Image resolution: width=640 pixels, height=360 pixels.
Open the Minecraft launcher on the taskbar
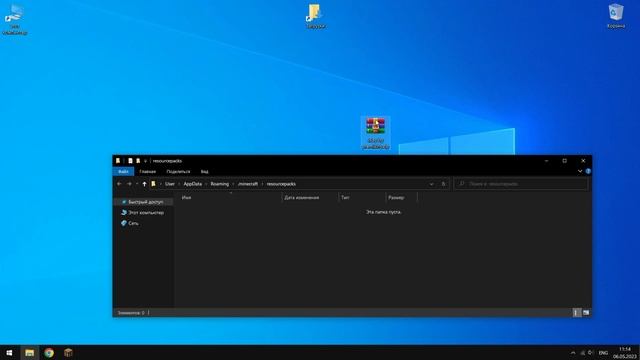click(68, 353)
